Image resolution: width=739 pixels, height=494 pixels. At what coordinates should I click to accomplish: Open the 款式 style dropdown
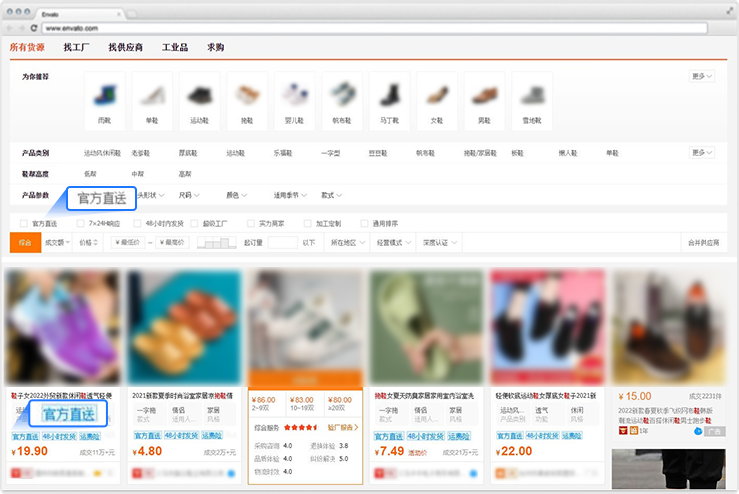click(331, 195)
